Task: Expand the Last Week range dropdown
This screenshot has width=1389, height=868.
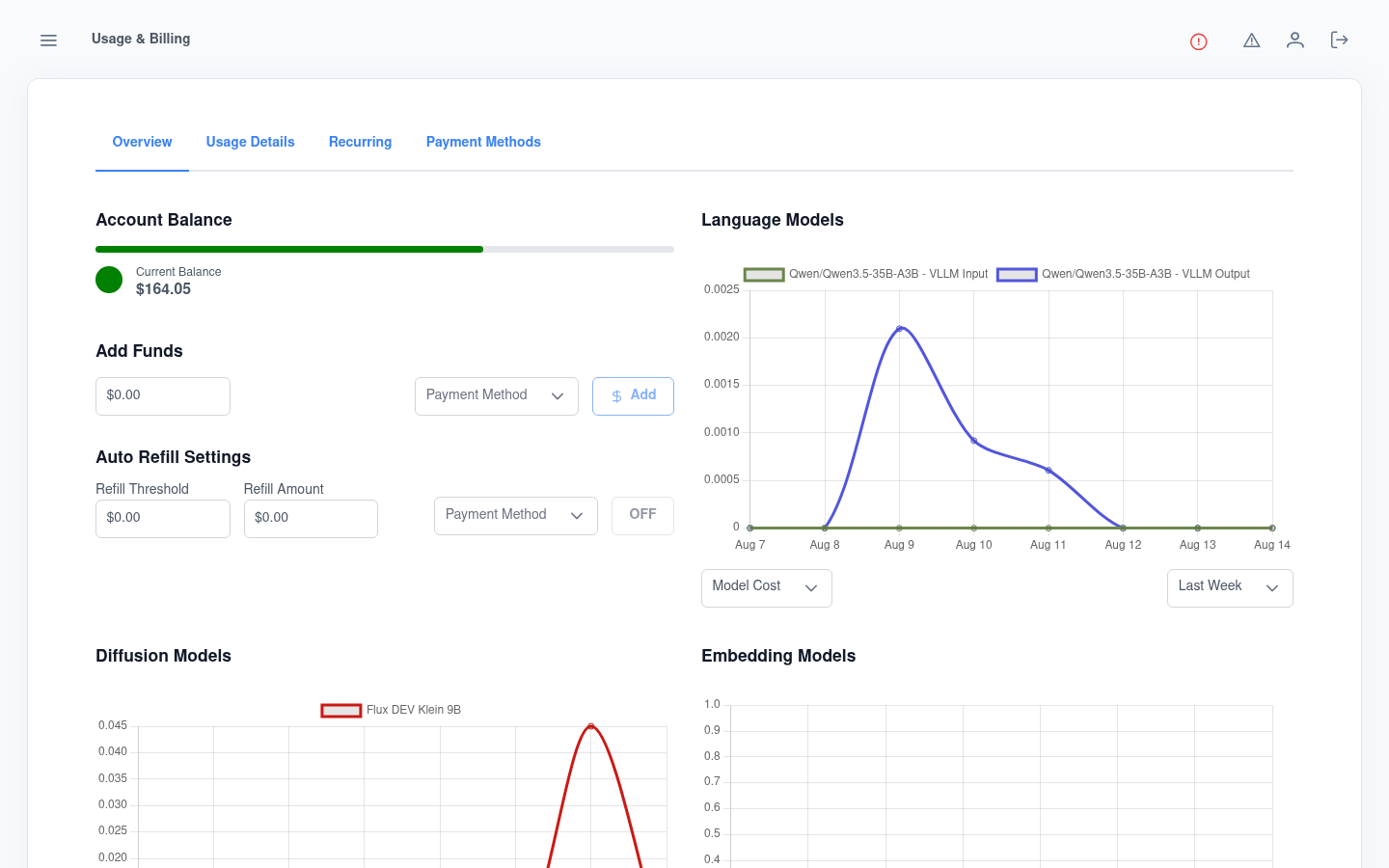Action: click(1230, 587)
